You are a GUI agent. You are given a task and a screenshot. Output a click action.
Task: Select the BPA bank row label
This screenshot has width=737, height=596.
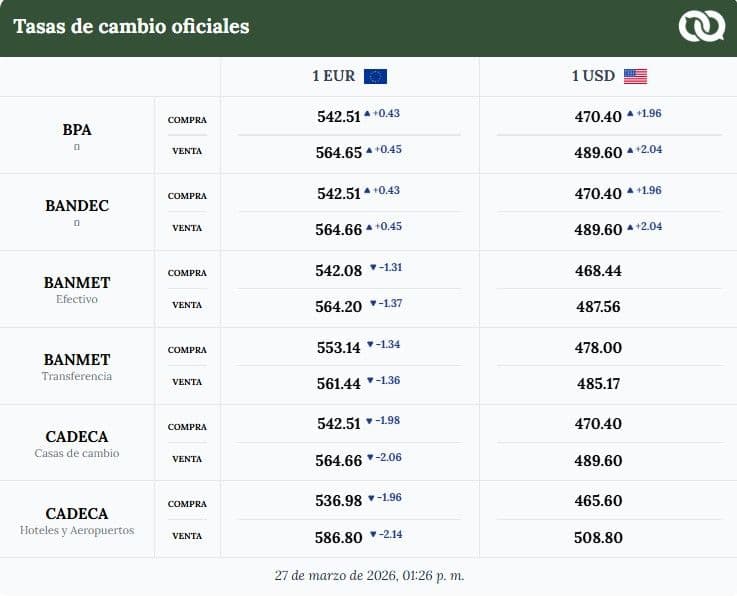[77, 130]
